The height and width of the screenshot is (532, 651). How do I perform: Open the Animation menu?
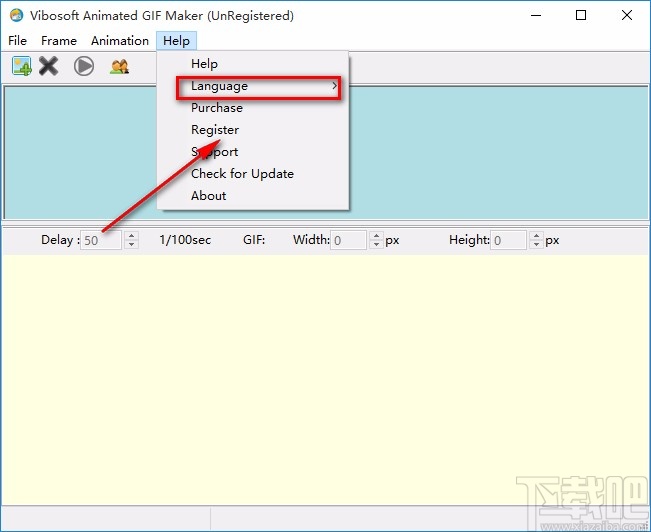point(120,41)
